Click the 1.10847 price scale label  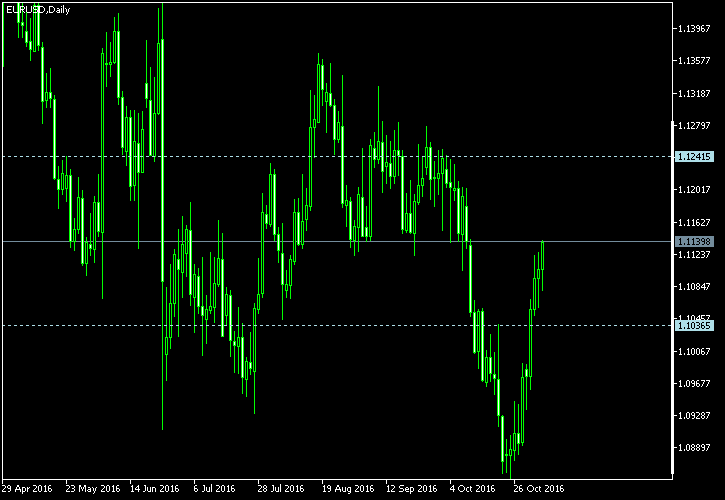[x=694, y=287]
